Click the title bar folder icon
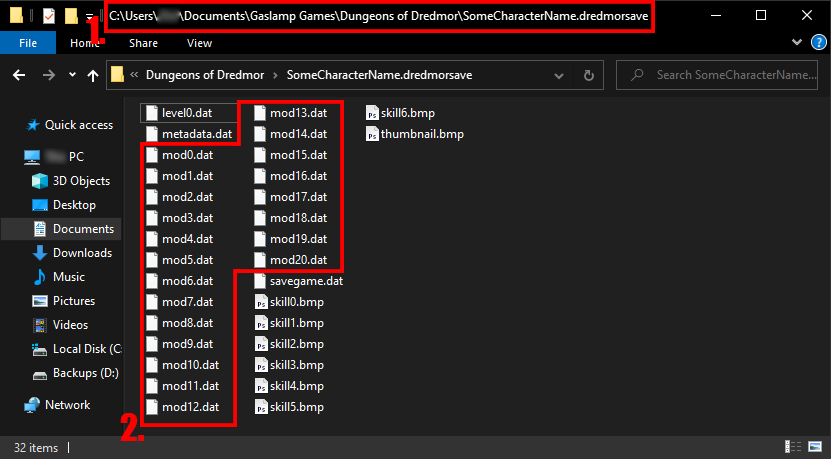831x459 pixels. click(16, 16)
